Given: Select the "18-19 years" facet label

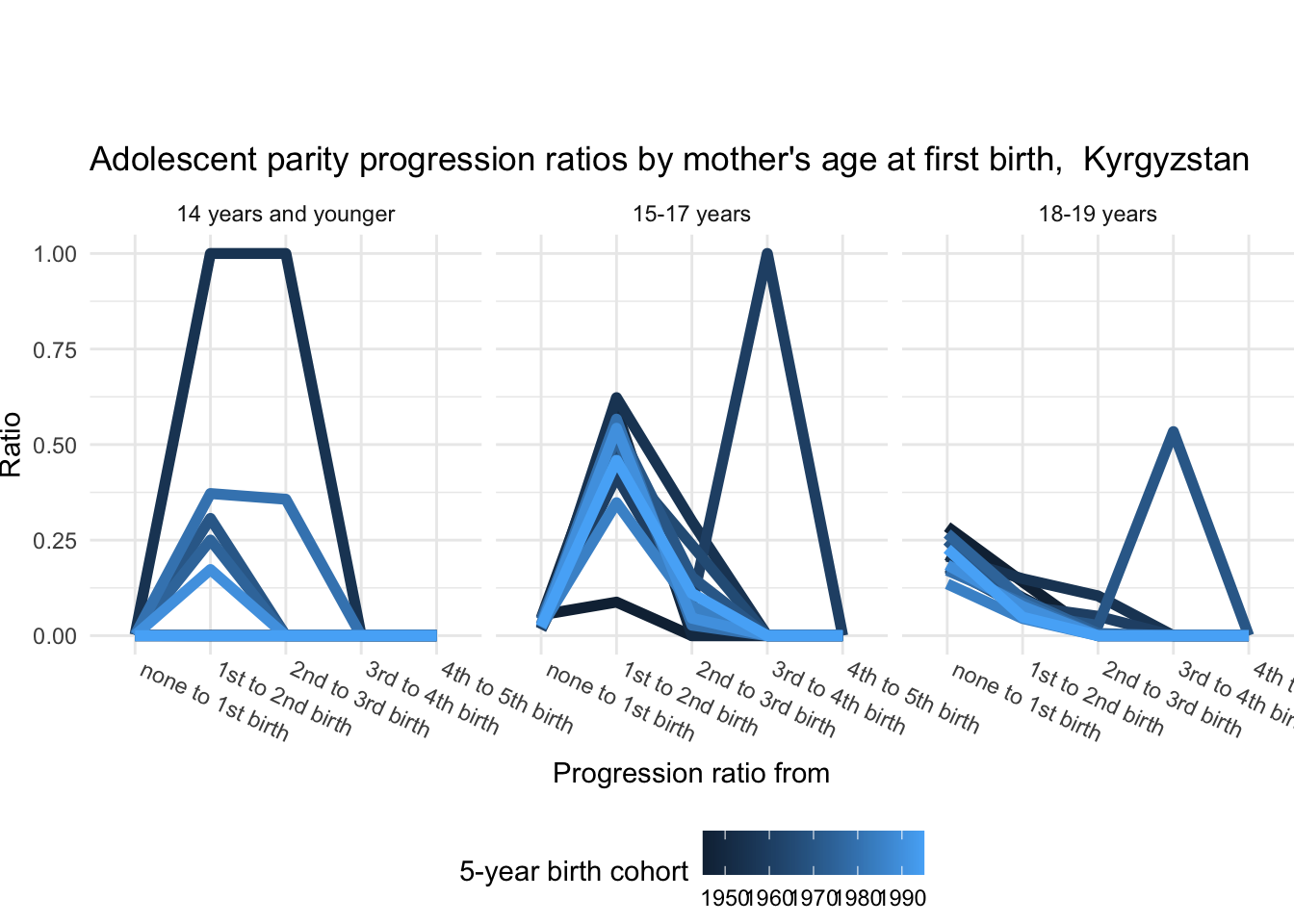Looking at the screenshot, I should point(1098,215).
